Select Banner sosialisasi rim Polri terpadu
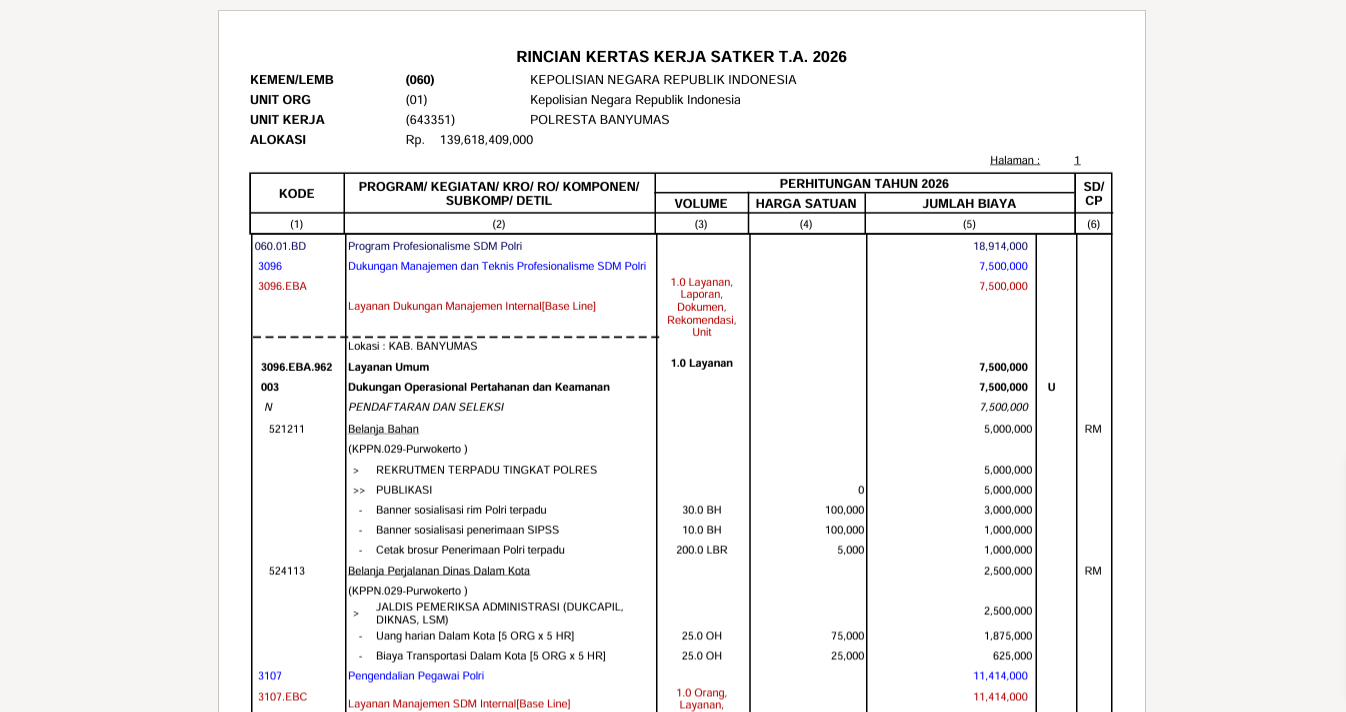The image size is (1346, 712). tap(461, 510)
